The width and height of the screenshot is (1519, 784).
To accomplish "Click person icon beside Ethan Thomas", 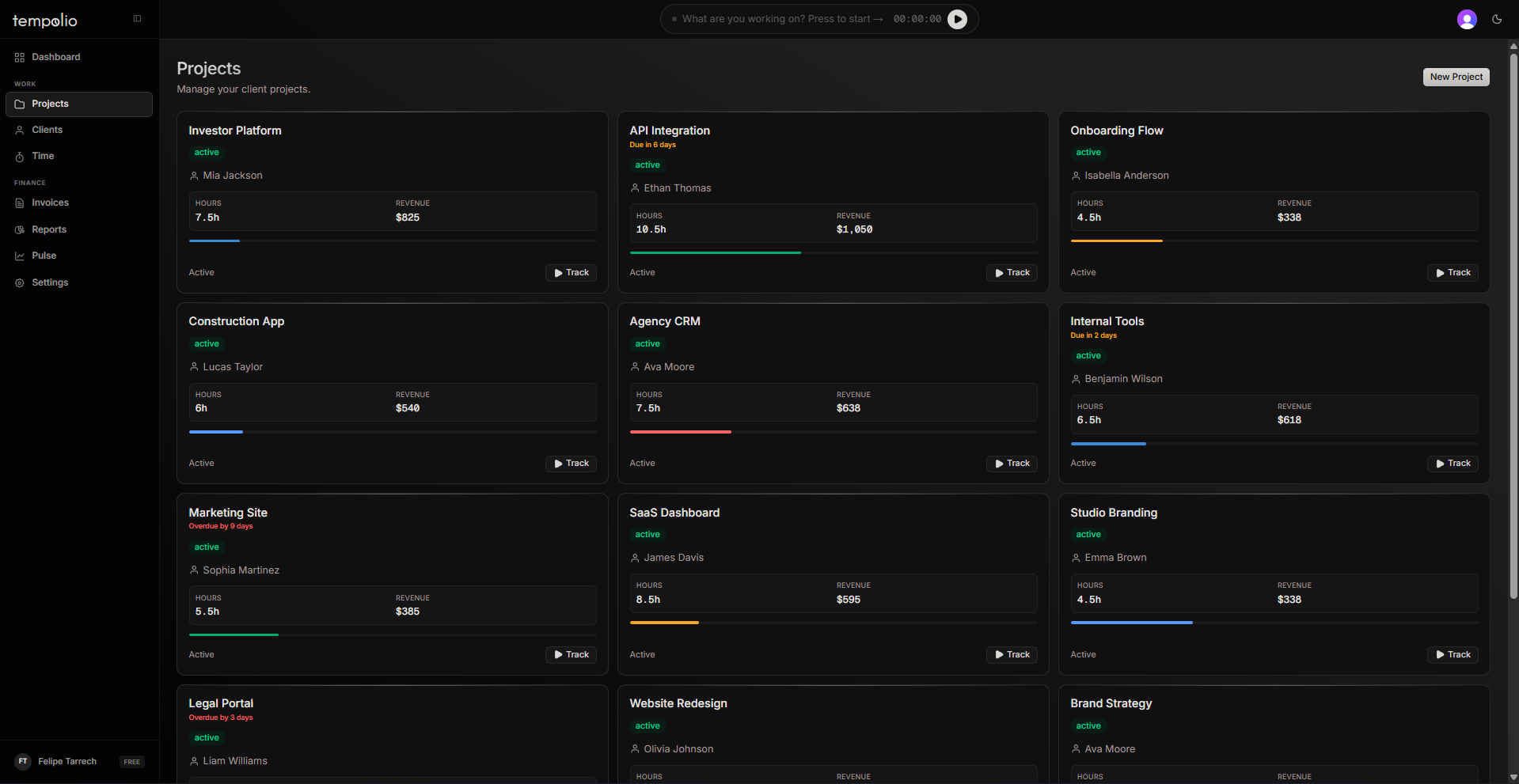I will coord(635,188).
